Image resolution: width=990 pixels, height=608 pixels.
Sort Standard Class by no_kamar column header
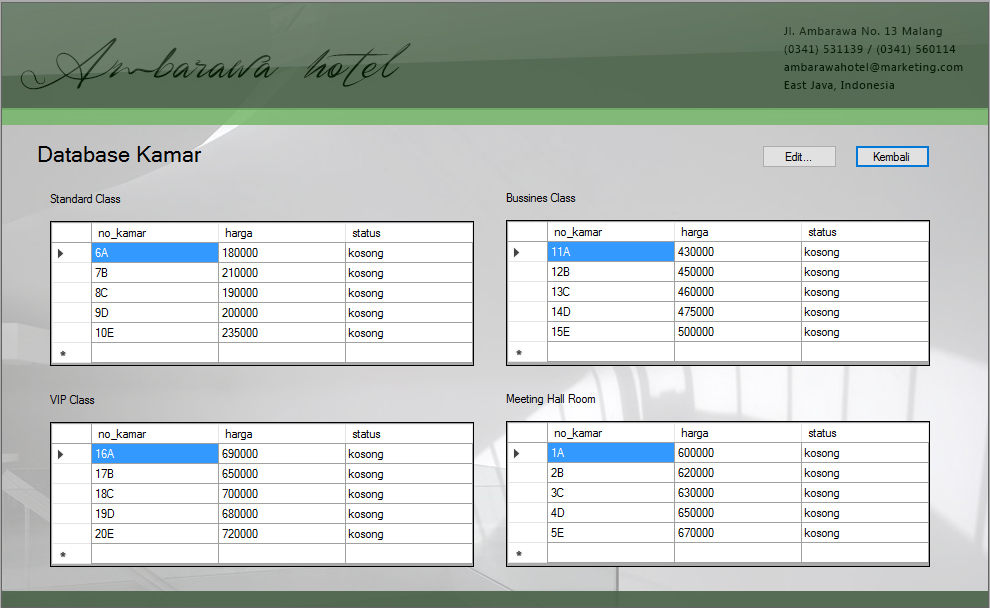coord(154,233)
